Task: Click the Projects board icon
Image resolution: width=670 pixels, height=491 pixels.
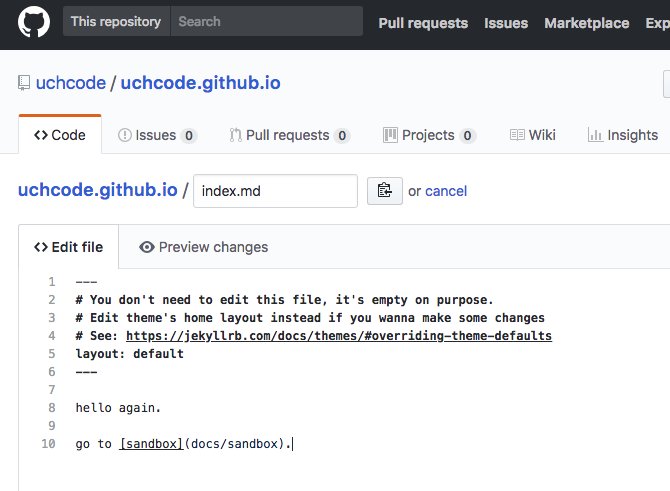Action: pos(390,135)
